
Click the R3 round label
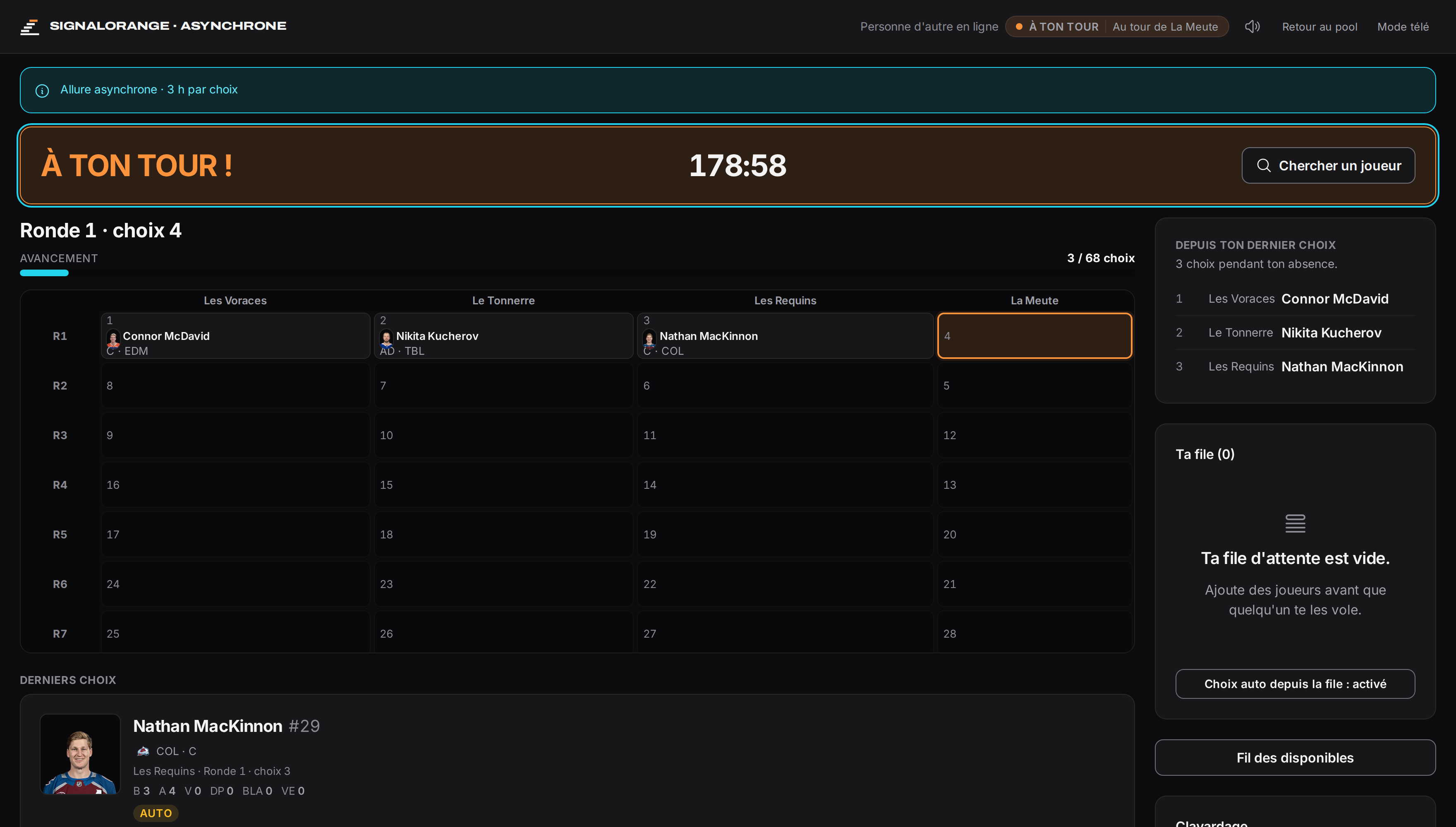click(x=60, y=435)
